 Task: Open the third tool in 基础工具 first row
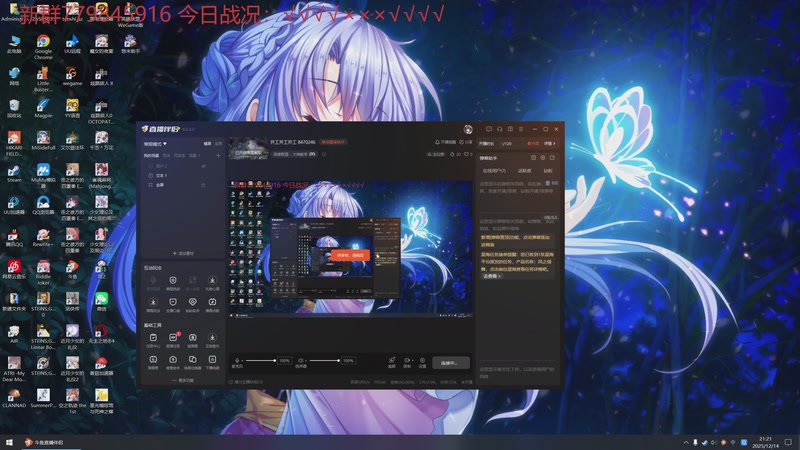[192, 340]
